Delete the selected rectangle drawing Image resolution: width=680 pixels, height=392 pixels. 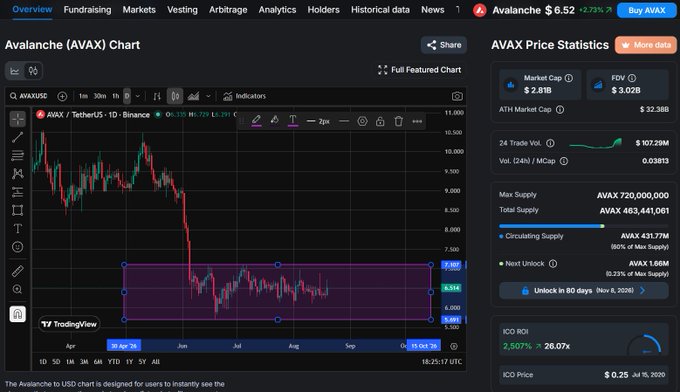pos(398,121)
